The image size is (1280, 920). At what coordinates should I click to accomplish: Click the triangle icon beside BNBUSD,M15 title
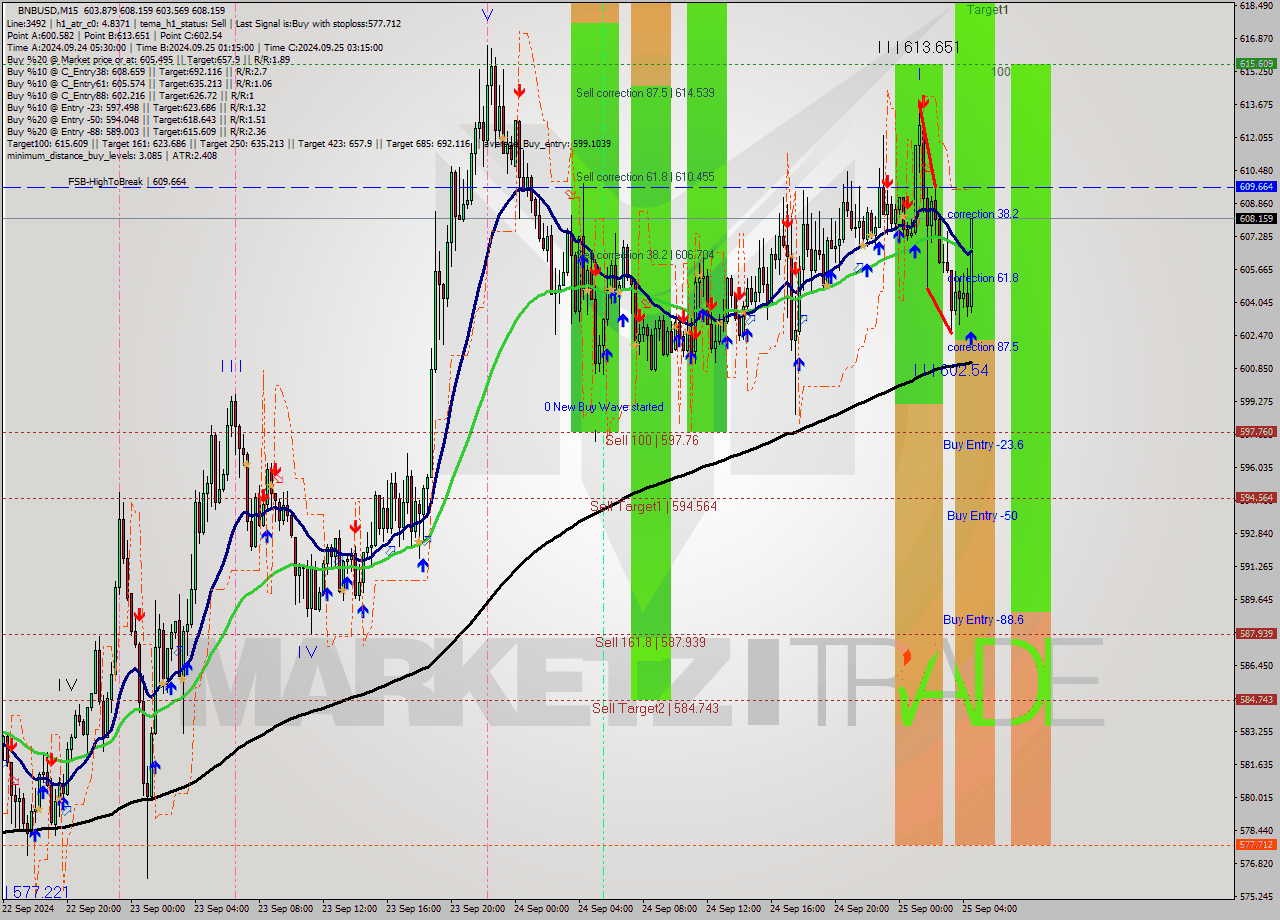coord(9,9)
